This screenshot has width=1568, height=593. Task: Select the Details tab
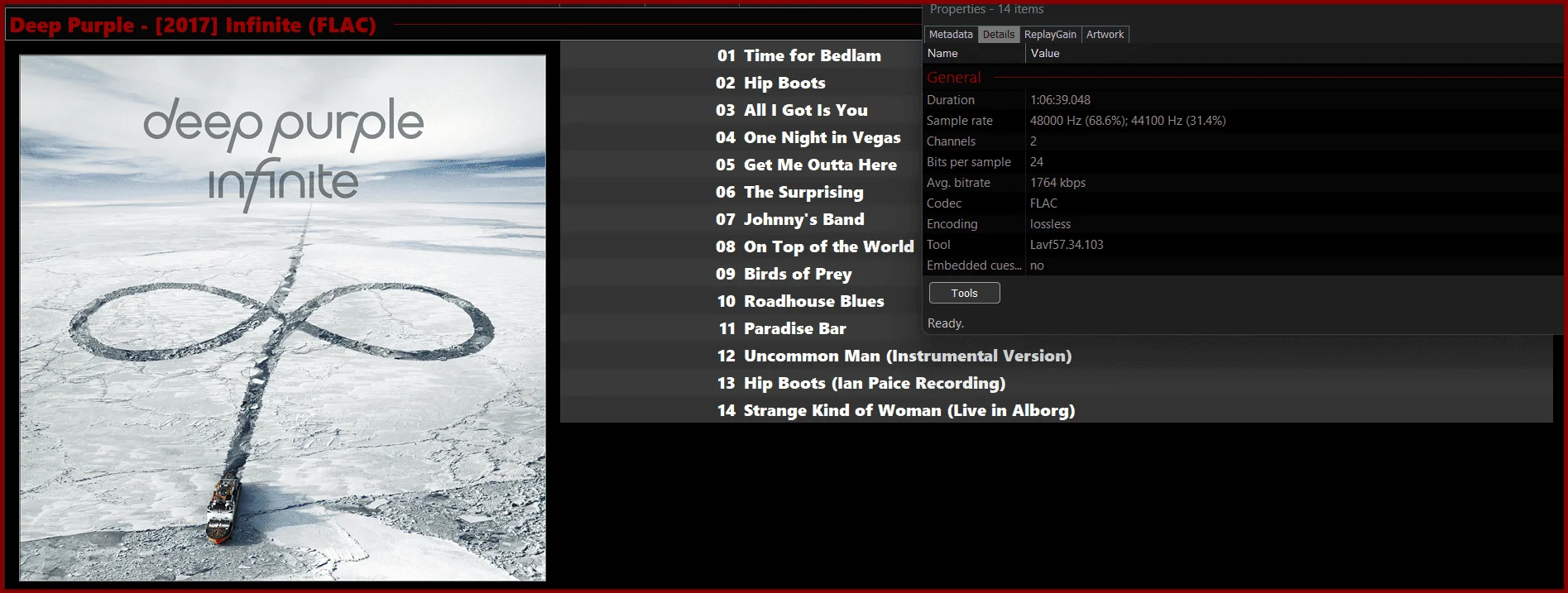pos(999,34)
